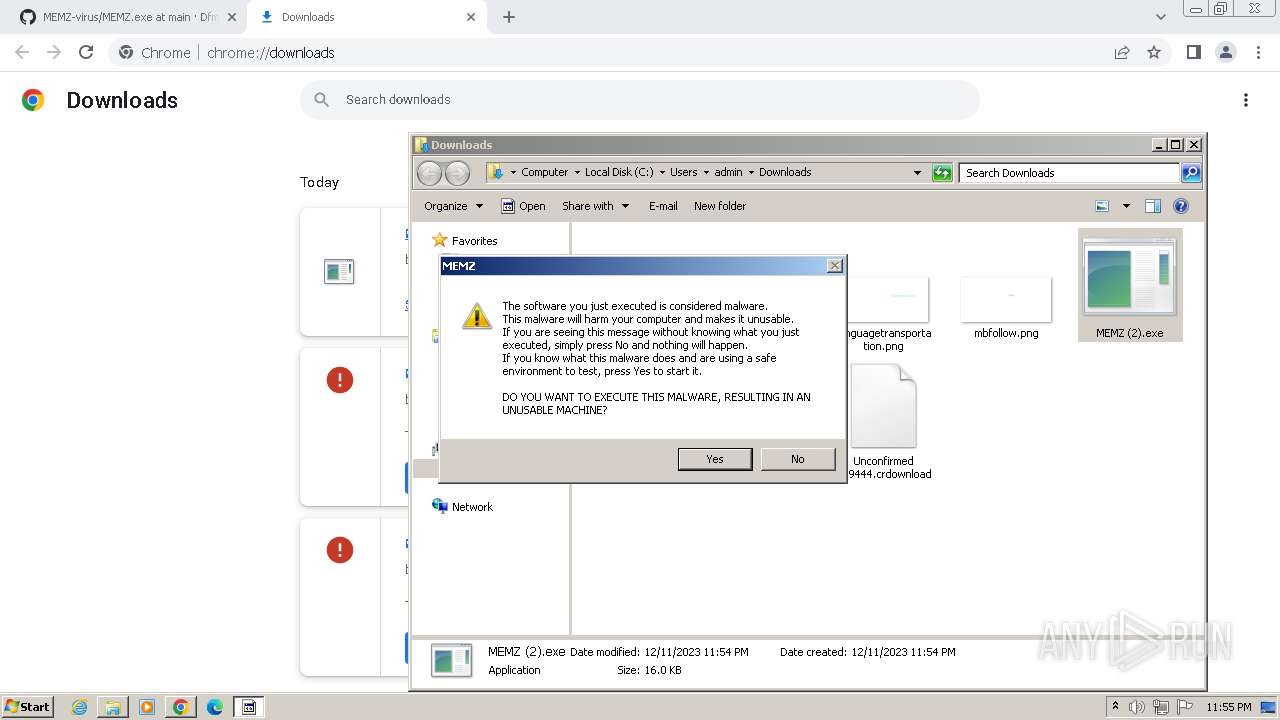Click the lower red warning download icon
Screen dimensions: 1280x720
[x=340, y=551]
